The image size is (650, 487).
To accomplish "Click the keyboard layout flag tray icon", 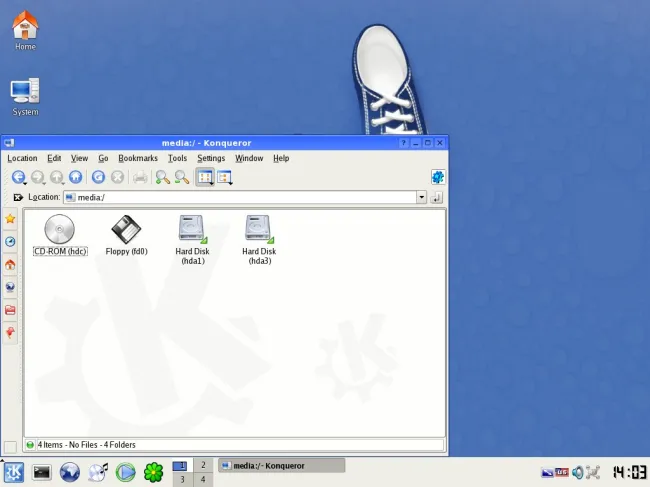I will (562, 472).
